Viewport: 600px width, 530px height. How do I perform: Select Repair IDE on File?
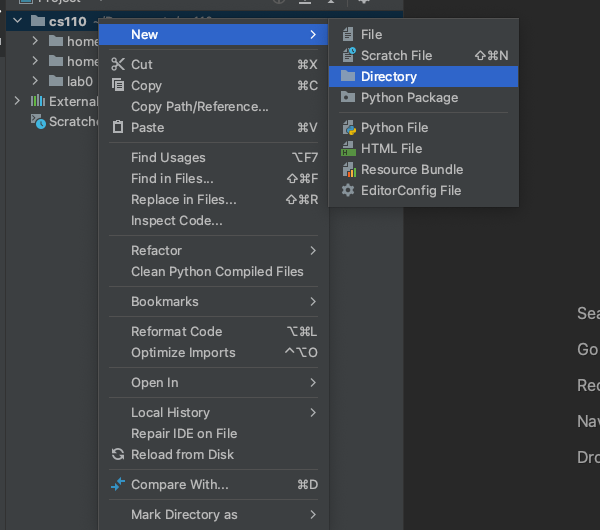213,434
